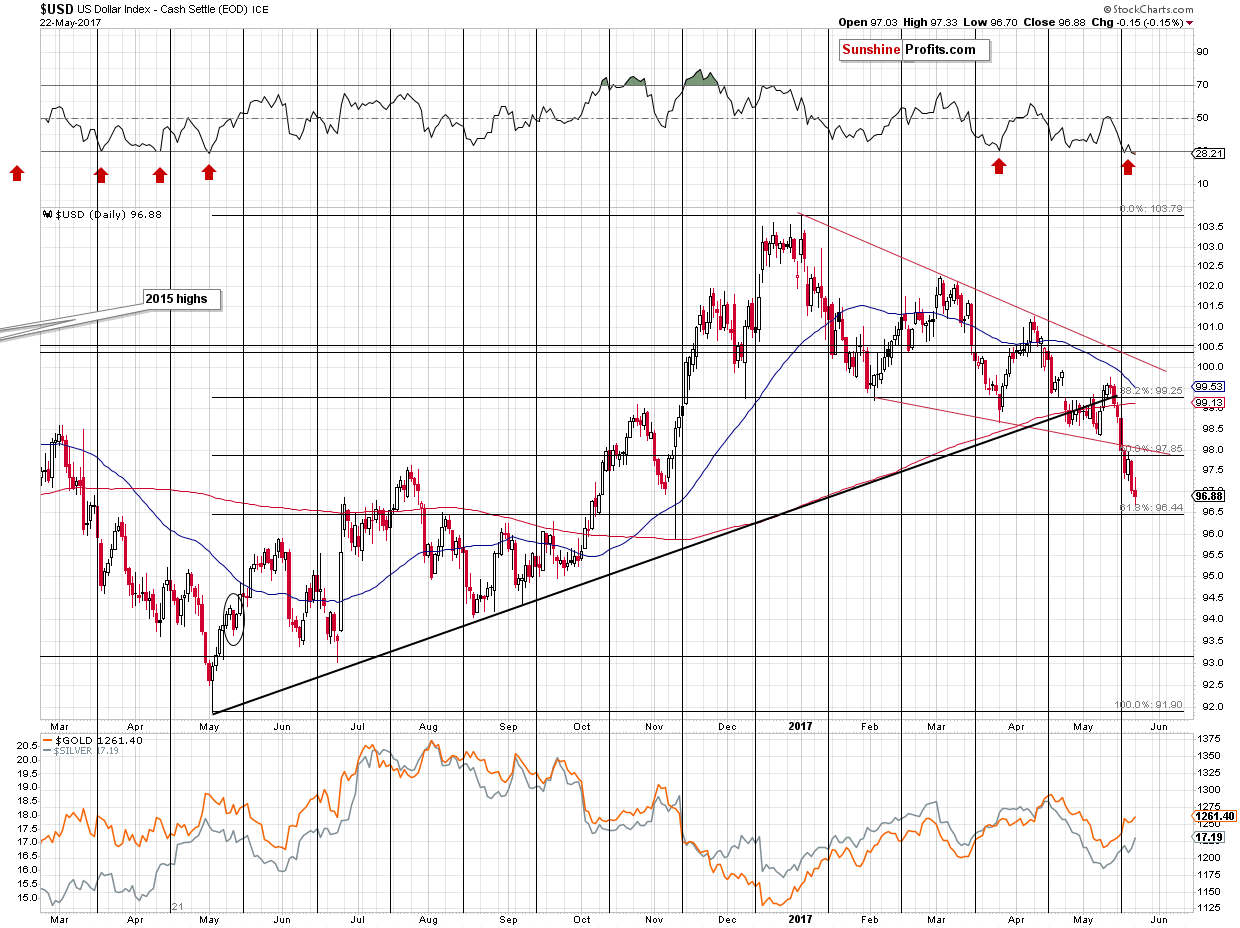Click the 61.8%: 96.44 Fibonacci label
This screenshot has width=1240, height=928.
pyautogui.click(x=1151, y=508)
